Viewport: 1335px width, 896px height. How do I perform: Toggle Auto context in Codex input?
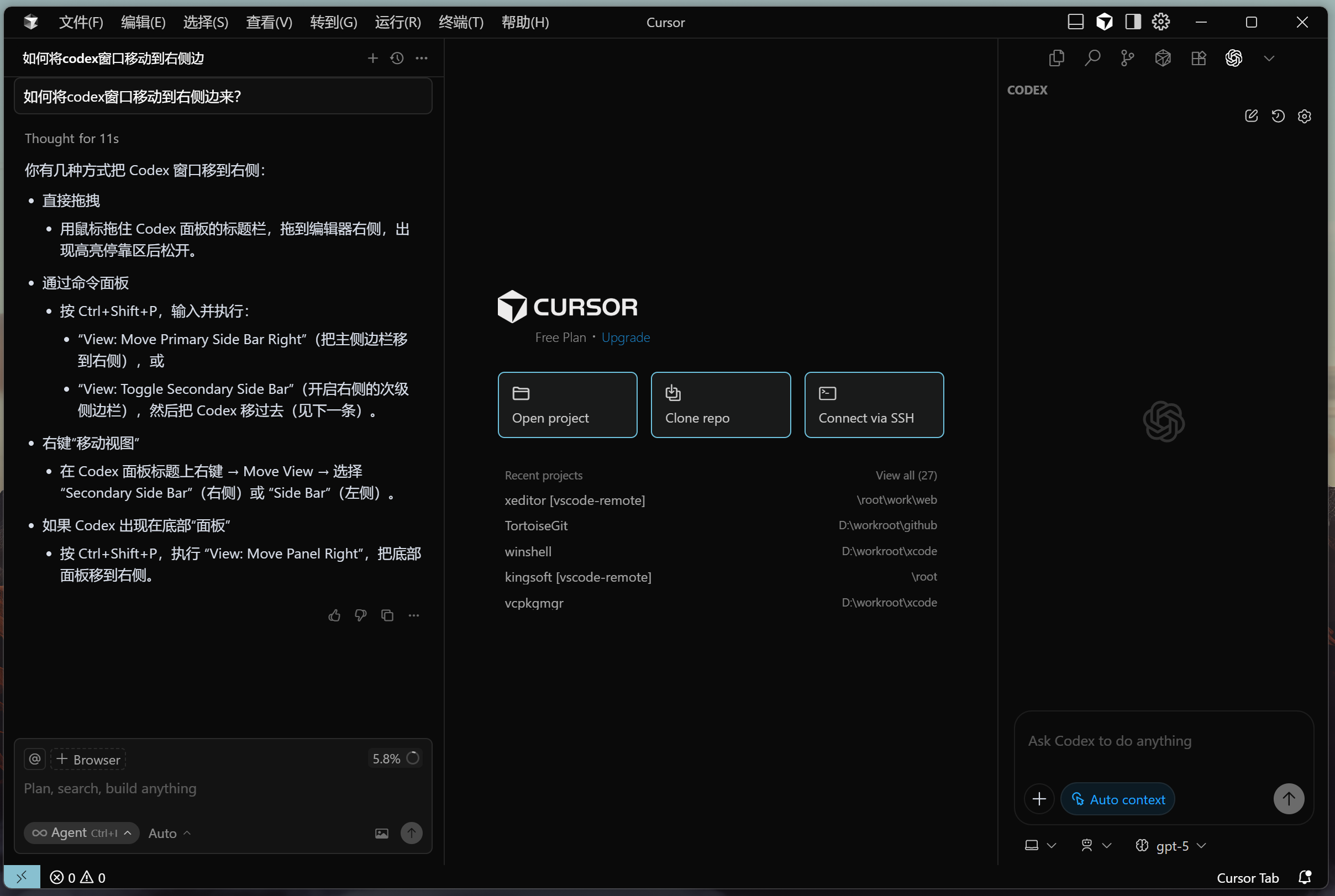tap(1117, 799)
